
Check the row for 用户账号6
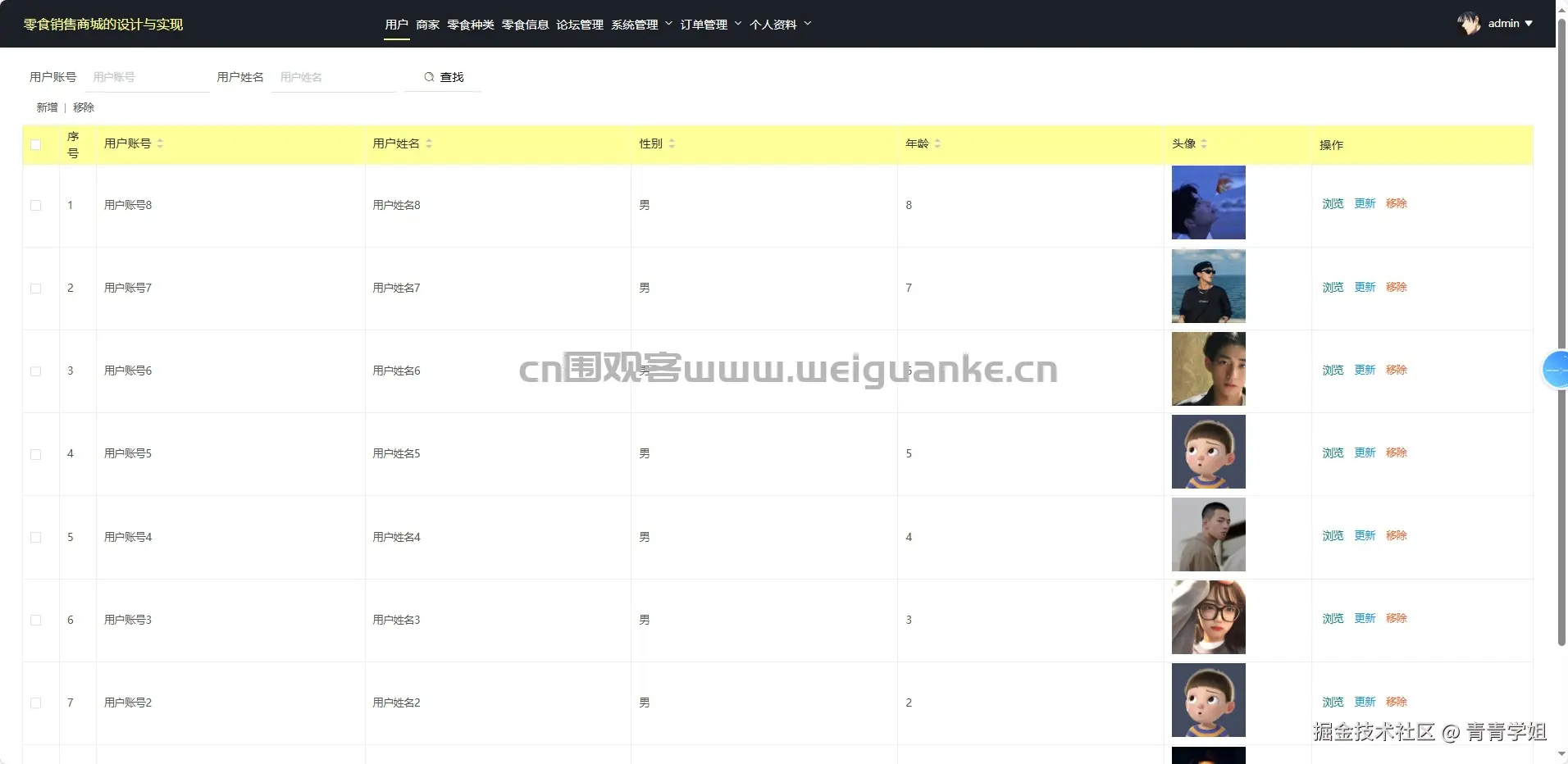(x=35, y=371)
